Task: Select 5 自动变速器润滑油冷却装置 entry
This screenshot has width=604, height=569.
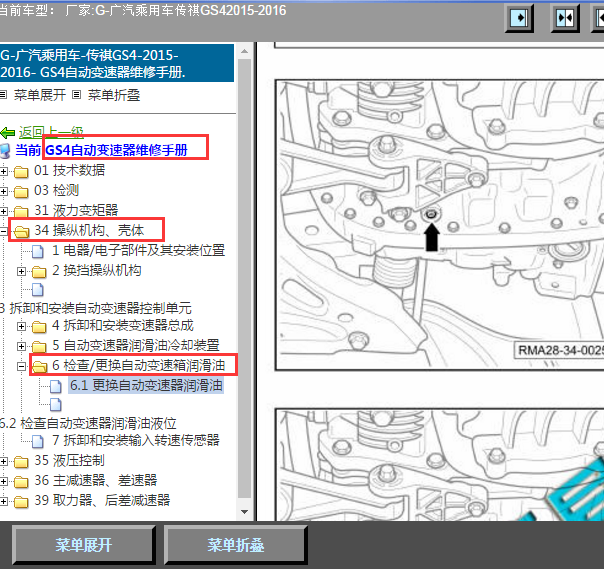Action: tap(136, 345)
